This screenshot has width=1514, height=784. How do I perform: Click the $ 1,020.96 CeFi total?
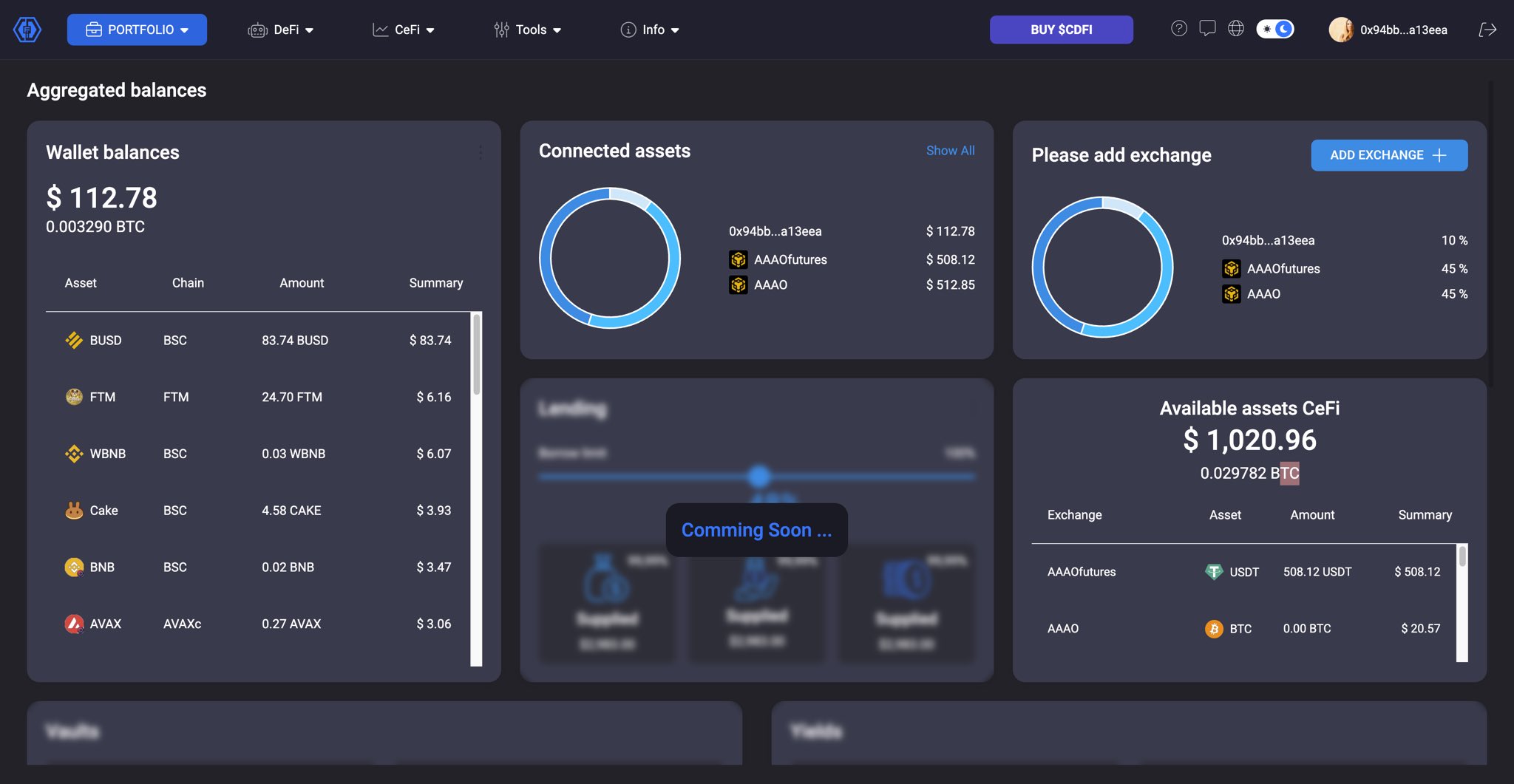[x=1249, y=440]
